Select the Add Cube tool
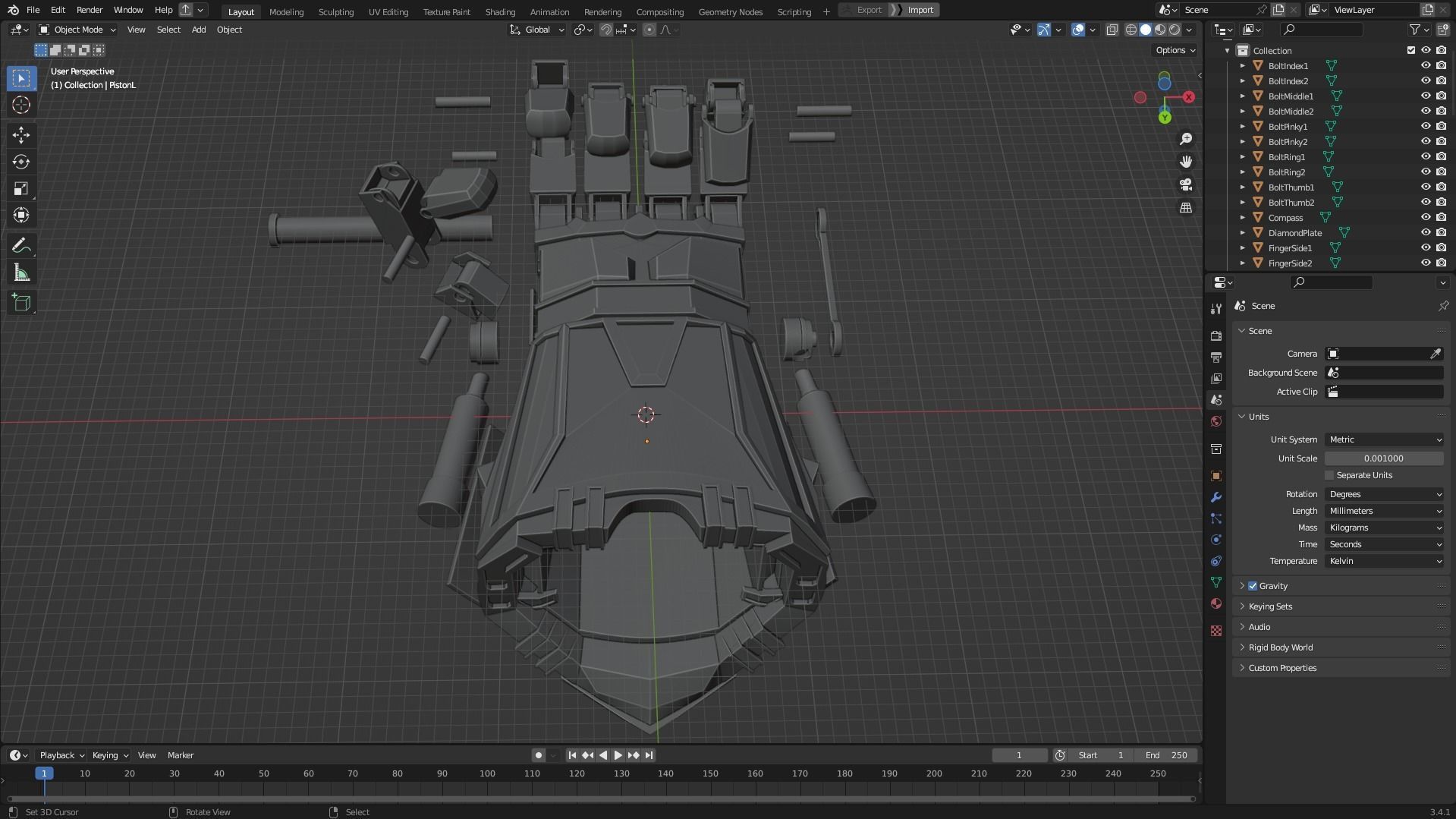The height and width of the screenshot is (819, 1456). point(21,303)
